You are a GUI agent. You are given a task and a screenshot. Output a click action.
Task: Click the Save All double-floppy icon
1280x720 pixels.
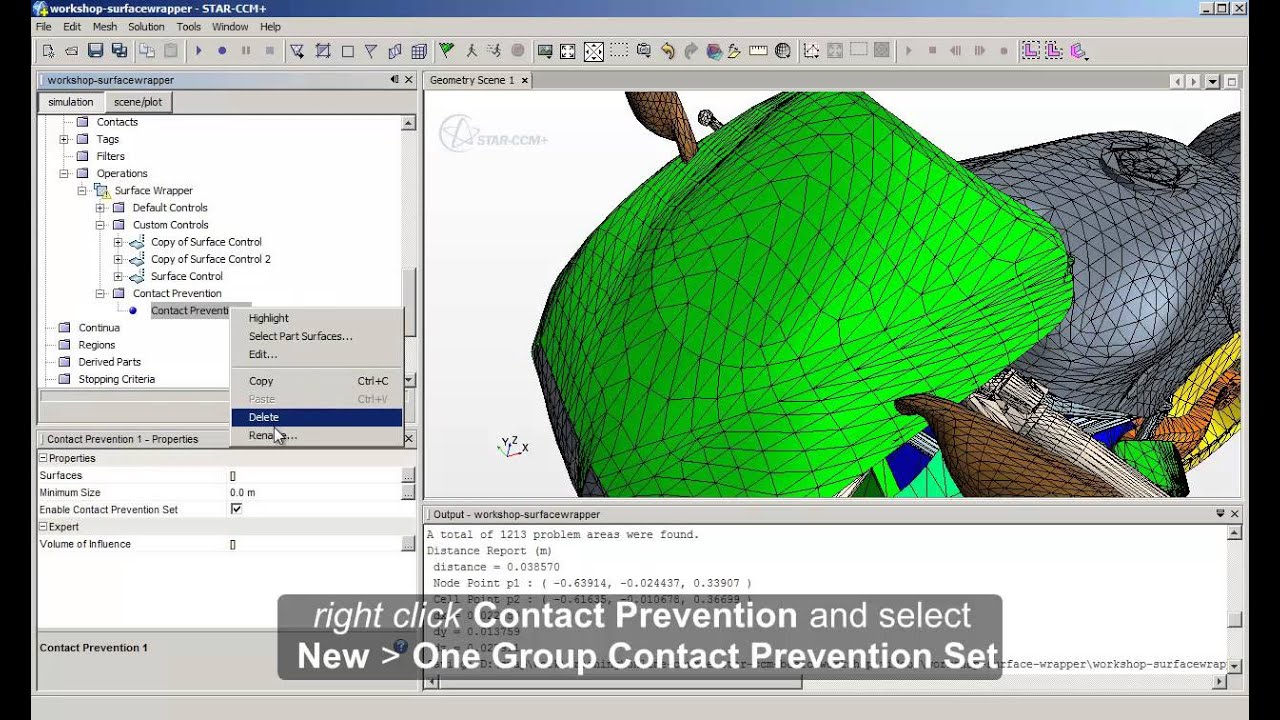click(120, 51)
